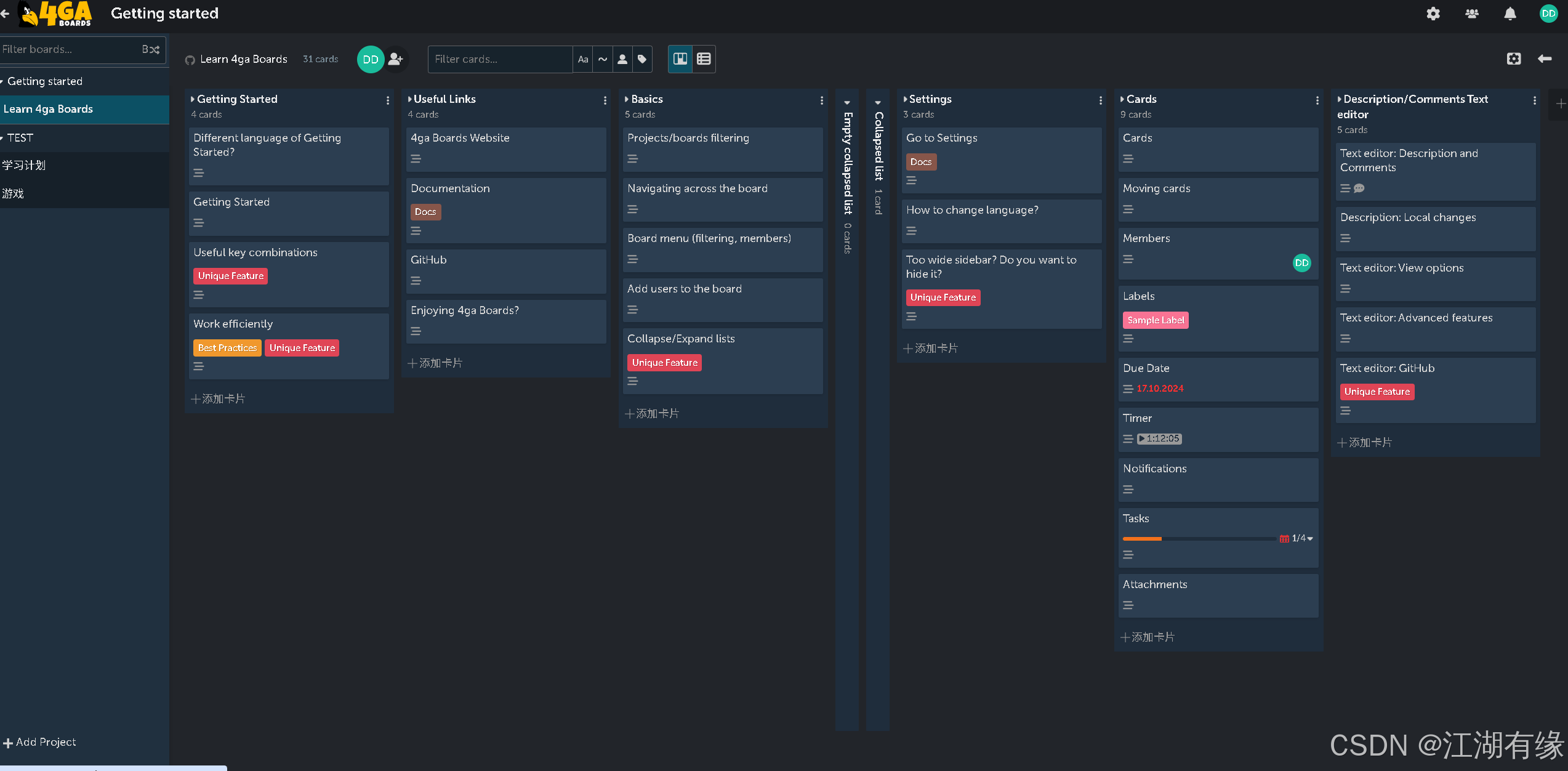Click the add board member icon
1568x771 pixels.
(396, 59)
